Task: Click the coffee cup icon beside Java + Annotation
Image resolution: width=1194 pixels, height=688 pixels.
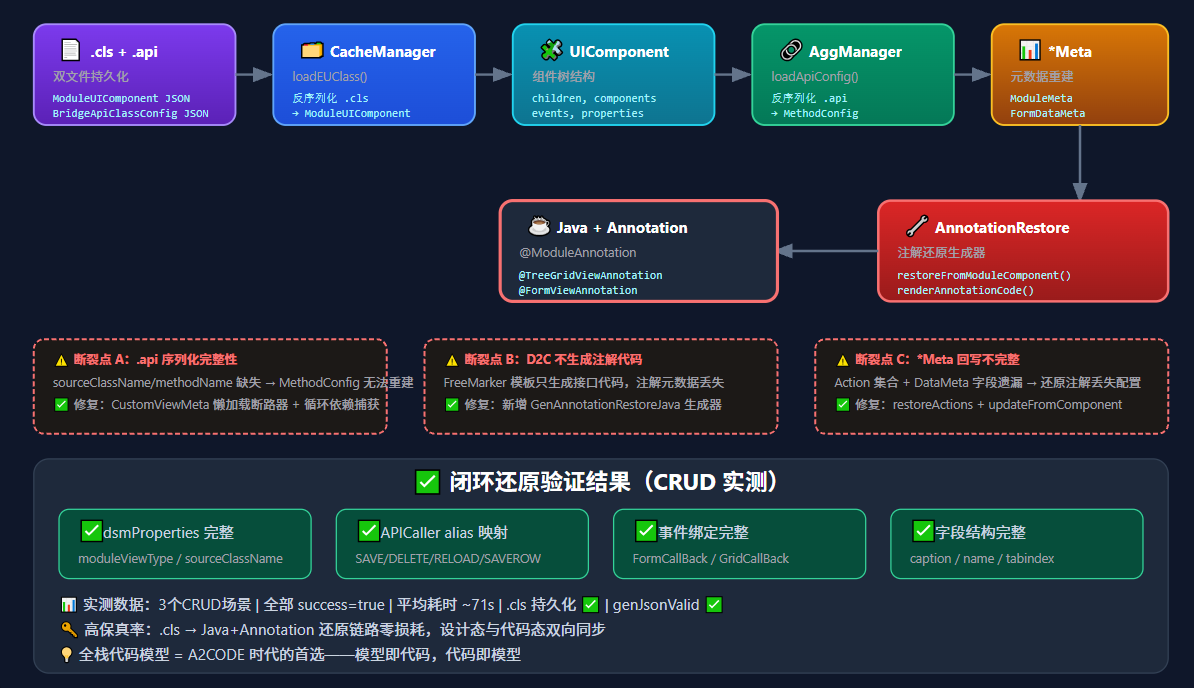Action: [x=539, y=226]
